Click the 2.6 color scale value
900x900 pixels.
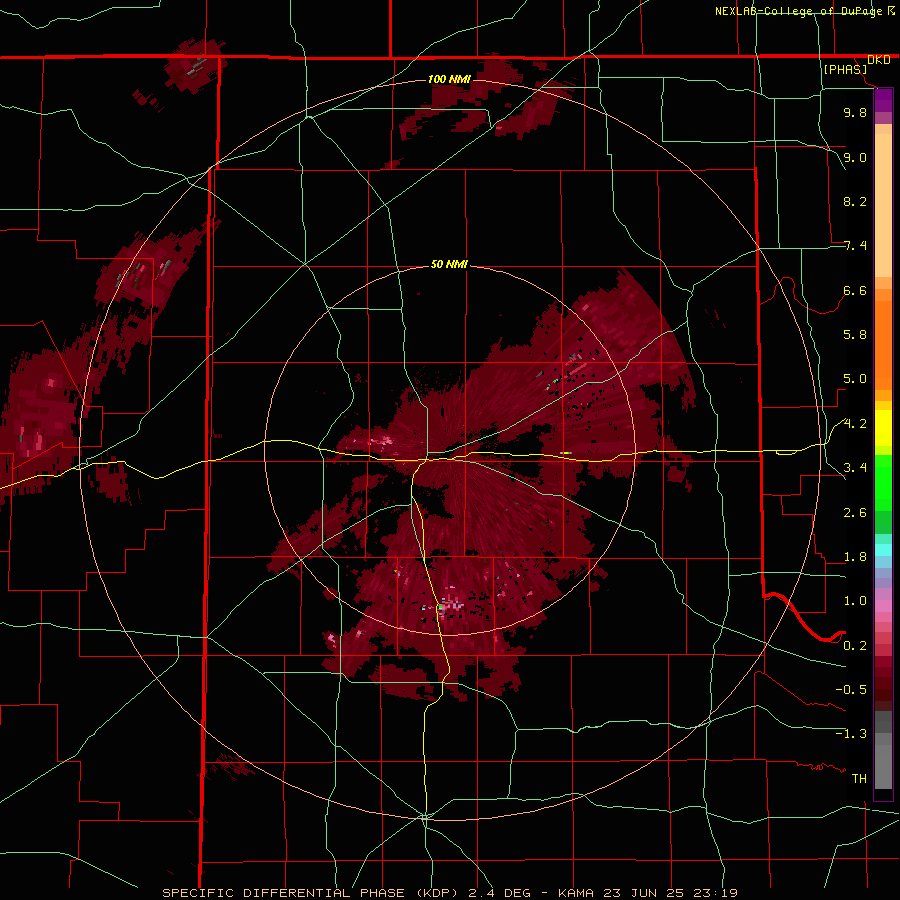pyautogui.click(x=855, y=513)
